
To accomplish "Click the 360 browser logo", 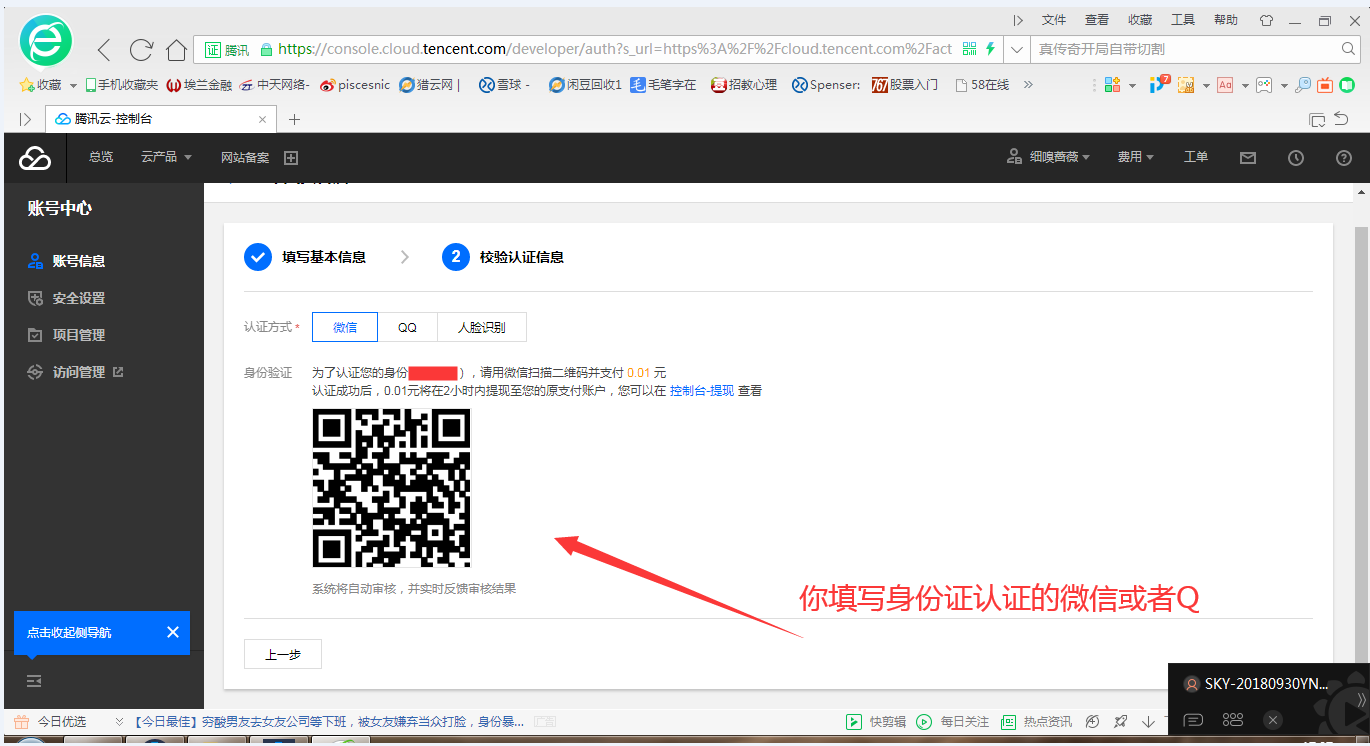I will tap(46, 42).
